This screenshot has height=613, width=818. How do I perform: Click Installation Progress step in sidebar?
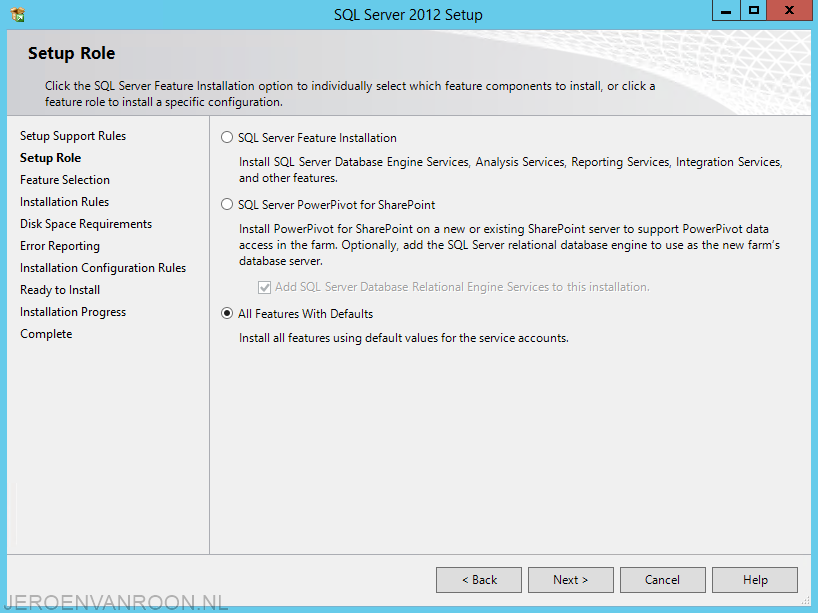[x=73, y=312]
